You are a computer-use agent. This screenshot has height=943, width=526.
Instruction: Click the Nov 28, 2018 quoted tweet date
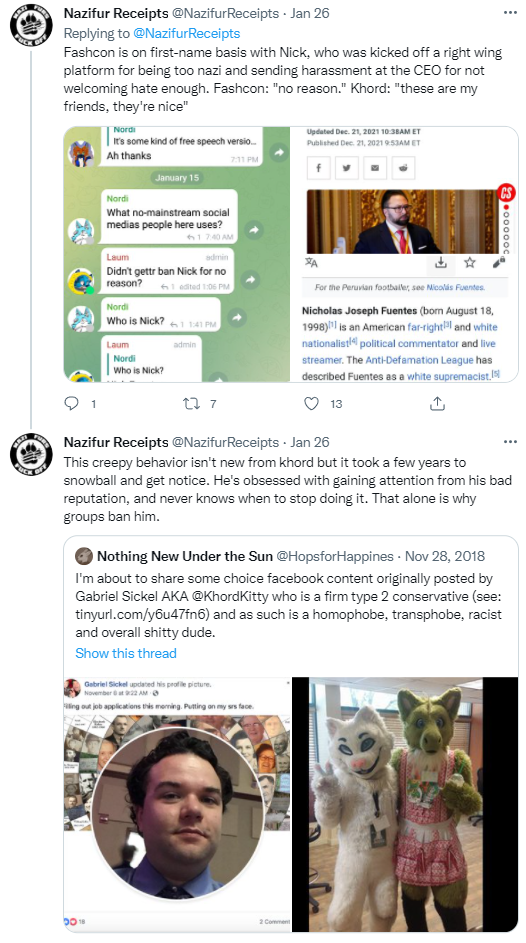[x=445, y=556]
